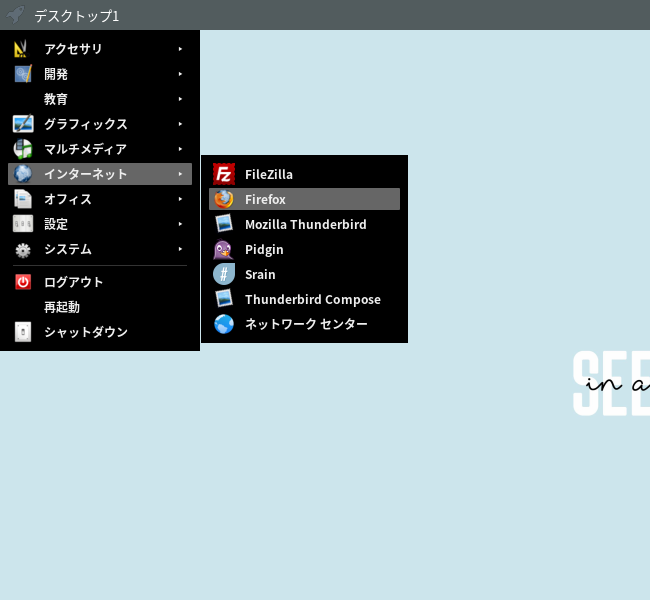Click the Mozilla Thunderbird picture icon
The image size is (650, 600).
coord(224,223)
